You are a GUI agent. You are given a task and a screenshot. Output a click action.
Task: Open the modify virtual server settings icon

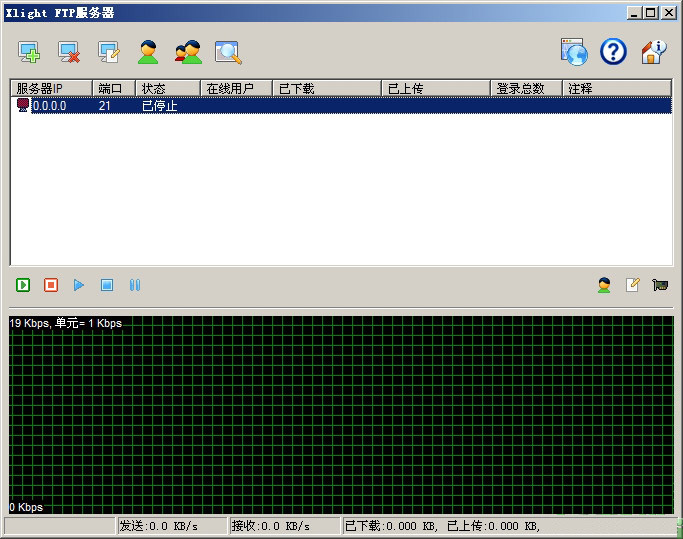[108, 52]
